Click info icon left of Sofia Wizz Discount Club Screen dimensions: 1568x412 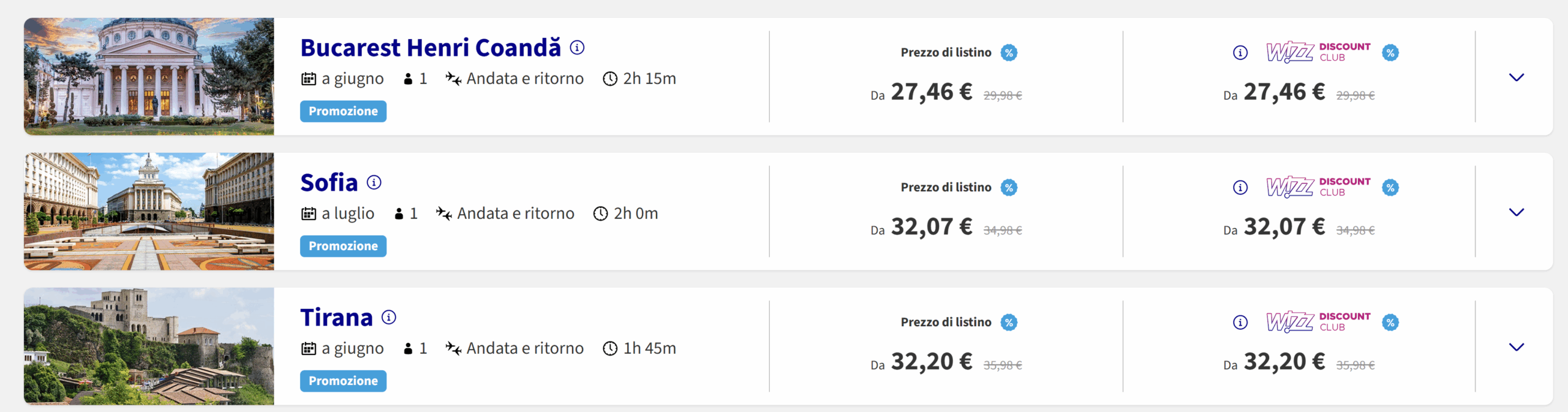pyautogui.click(x=1240, y=188)
